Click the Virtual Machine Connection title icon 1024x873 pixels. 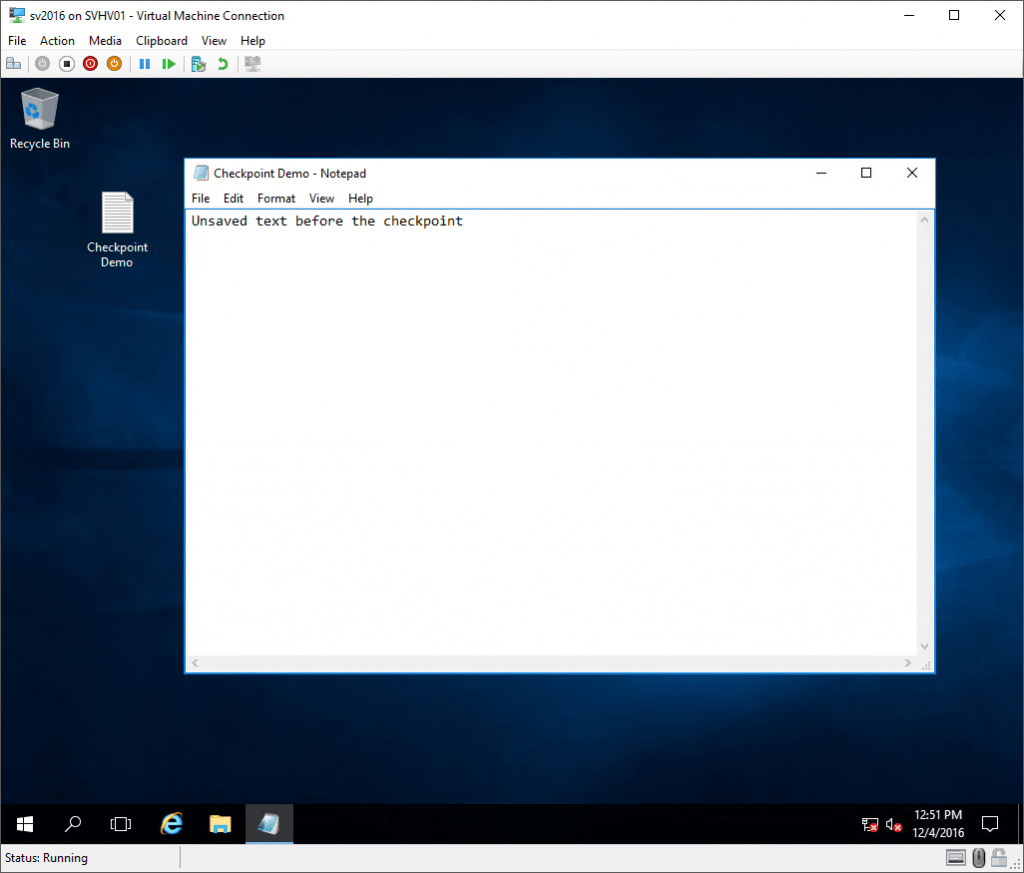point(16,15)
